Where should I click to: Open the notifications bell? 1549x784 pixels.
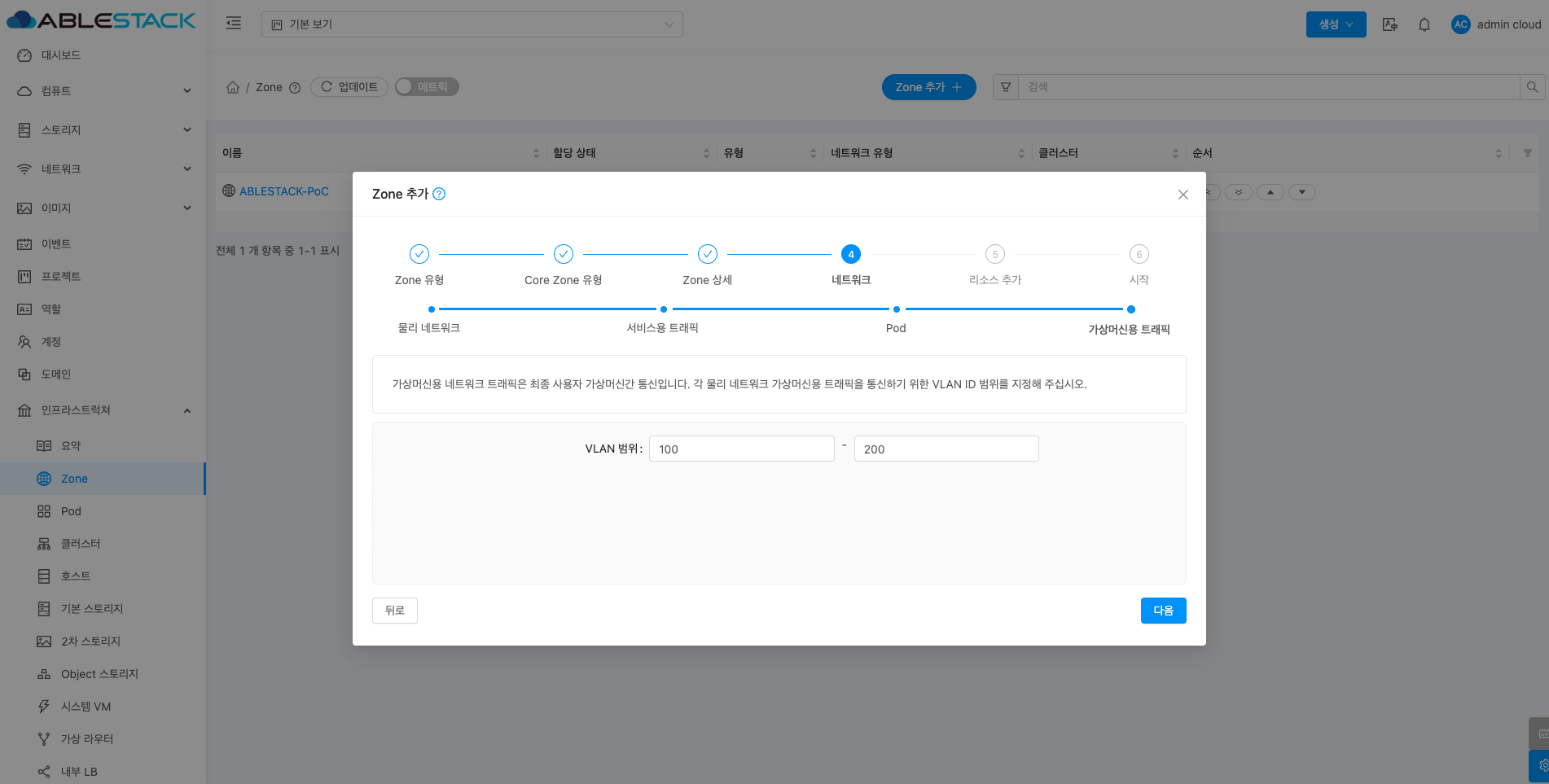[1424, 24]
